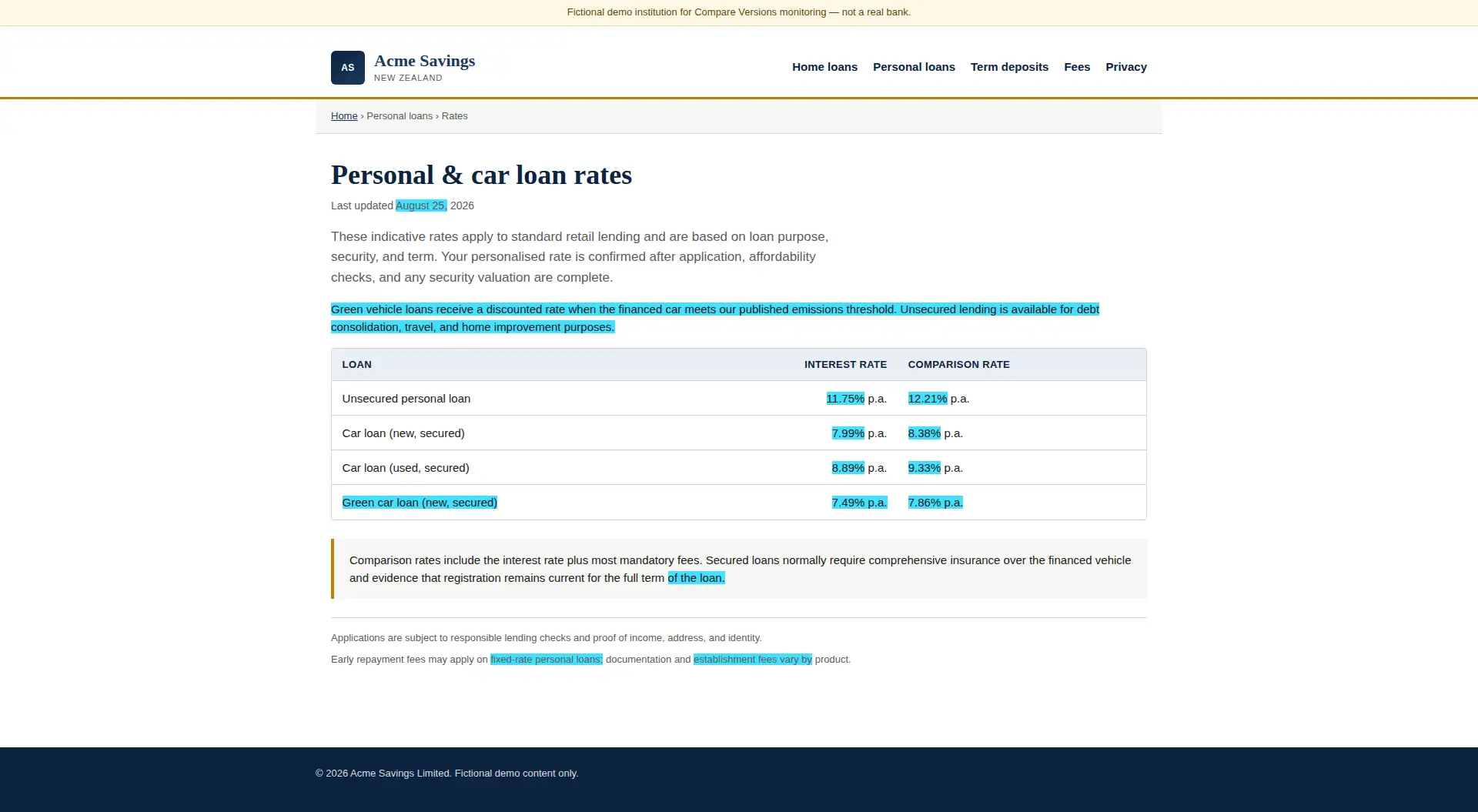Screen dimensions: 1478x812
Task: Click the copyright line in the footer
Action: [x=446, y=774]
